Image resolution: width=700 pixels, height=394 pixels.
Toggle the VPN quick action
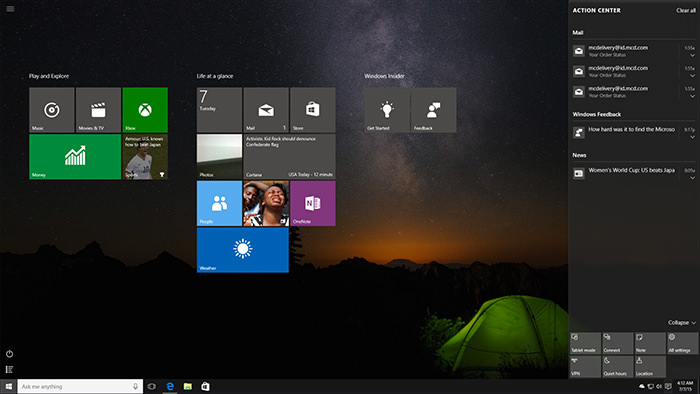tap(585, 366)
